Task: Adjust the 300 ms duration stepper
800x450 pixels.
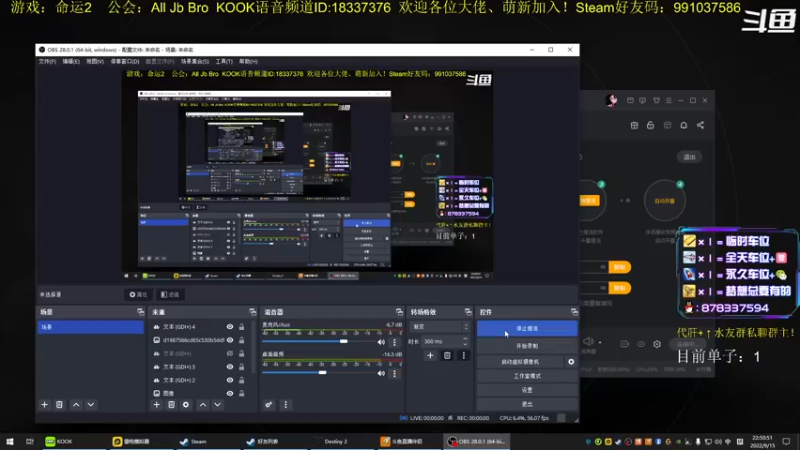Action: pyautogui.click(x=465, y=341)
